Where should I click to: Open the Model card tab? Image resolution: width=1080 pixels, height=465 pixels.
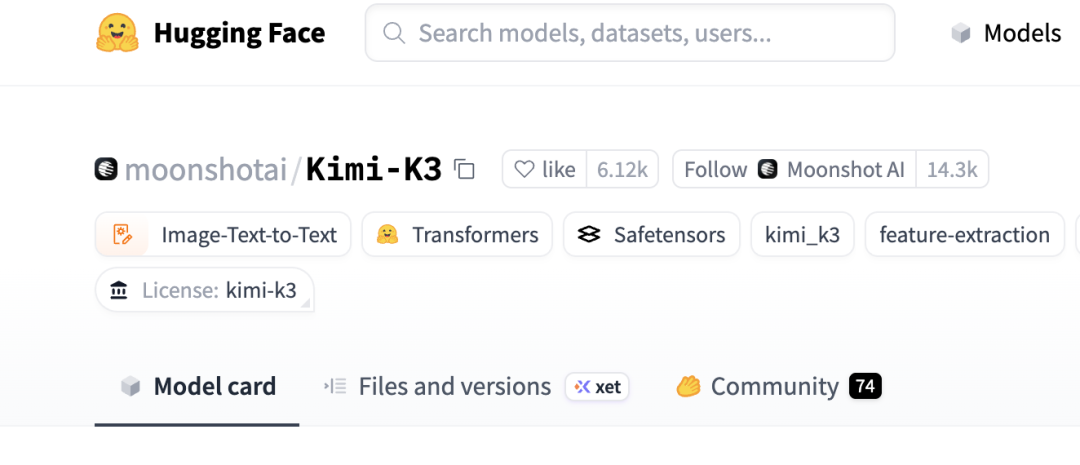197,386
